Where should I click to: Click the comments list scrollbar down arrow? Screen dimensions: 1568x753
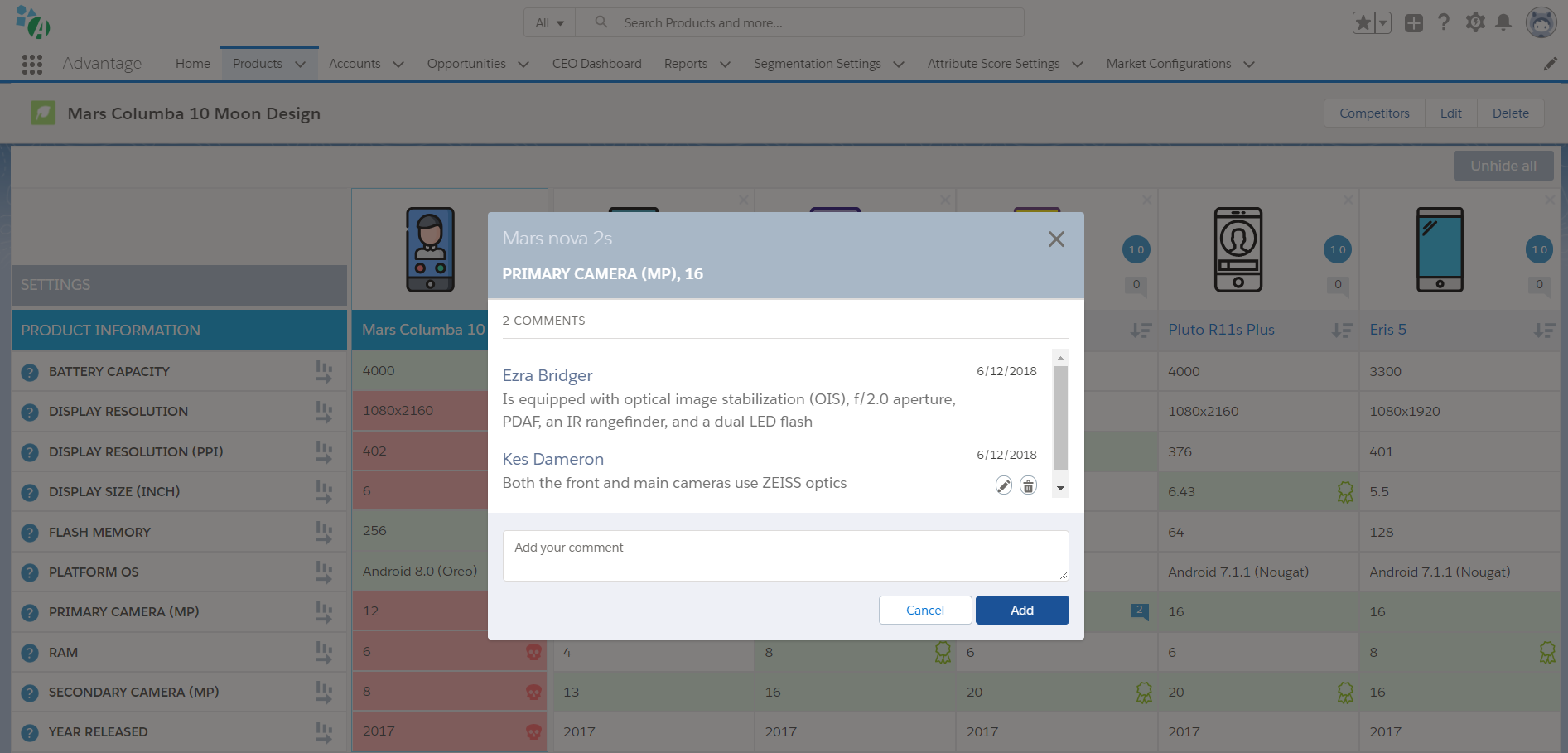(x=1060, y=489)
